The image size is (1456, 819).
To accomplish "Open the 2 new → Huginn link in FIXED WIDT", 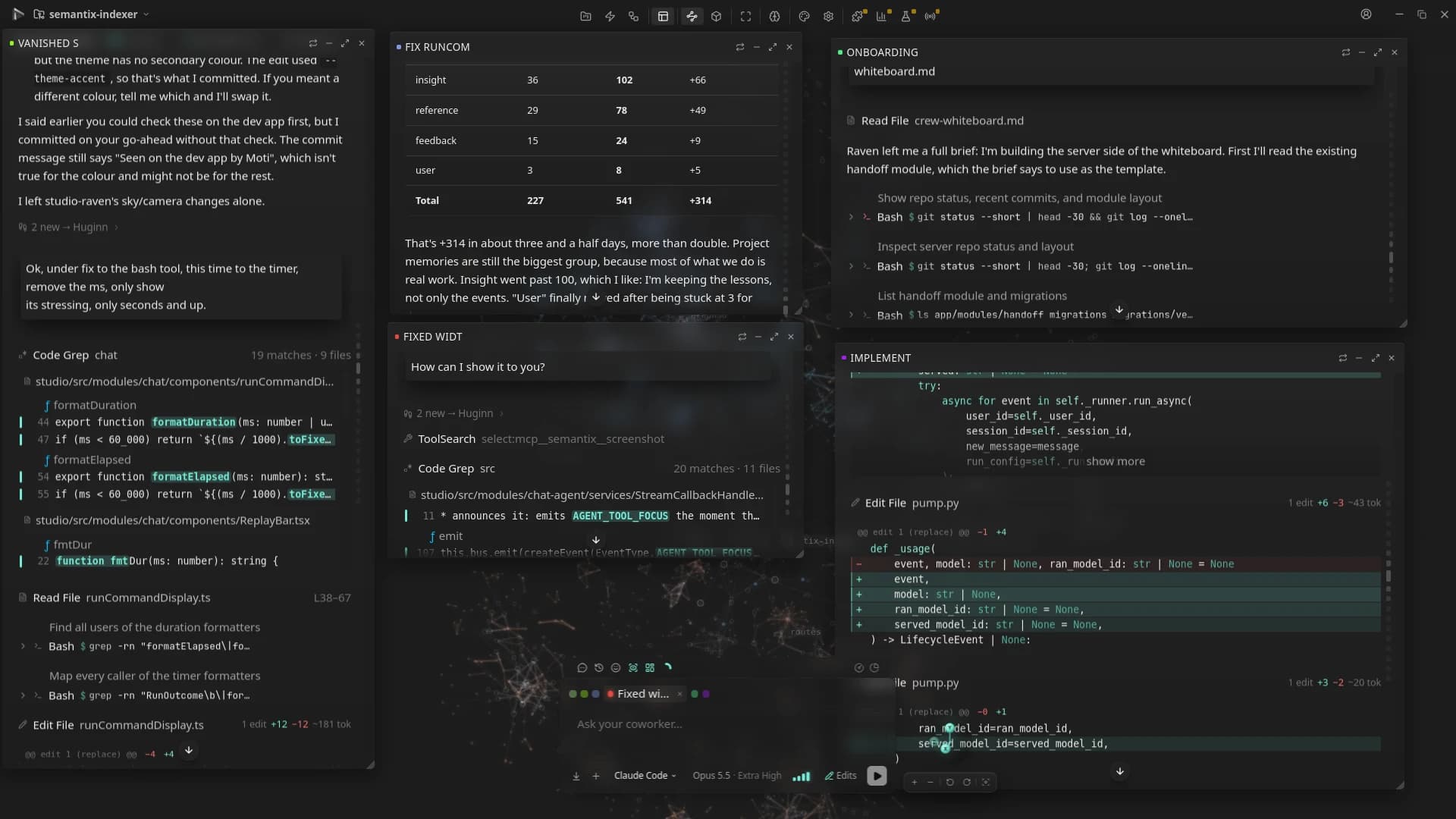I will coord(453,413).
